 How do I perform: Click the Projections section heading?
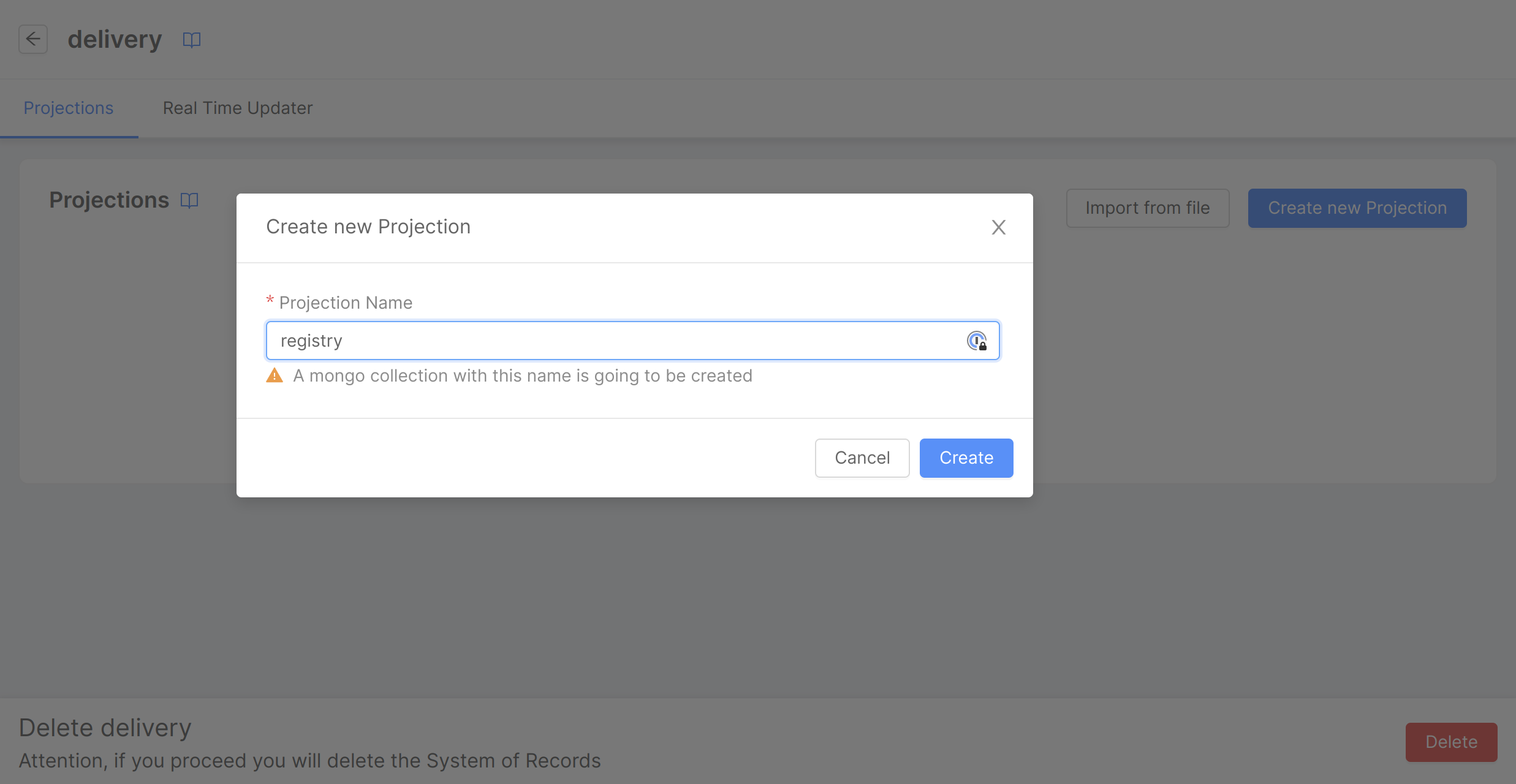[109, 200]
